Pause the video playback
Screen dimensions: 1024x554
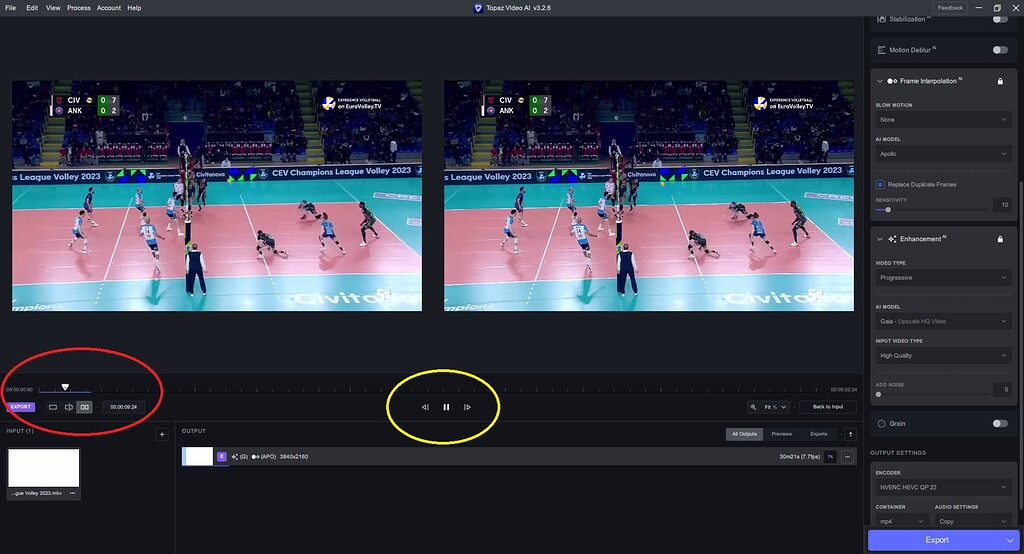tap(446, 407)
